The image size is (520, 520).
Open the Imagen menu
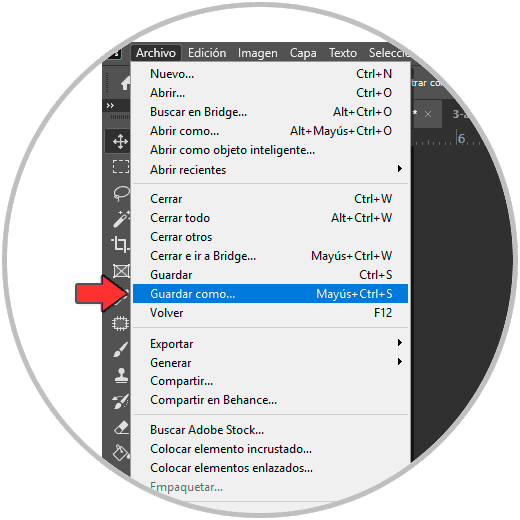tap(258, 53)
